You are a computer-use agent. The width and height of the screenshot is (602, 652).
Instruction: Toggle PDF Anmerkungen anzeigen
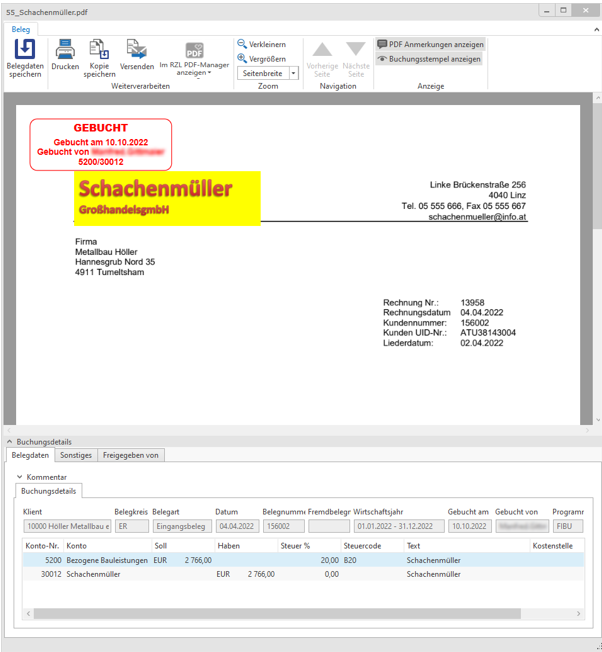click(x=430, y=44)
